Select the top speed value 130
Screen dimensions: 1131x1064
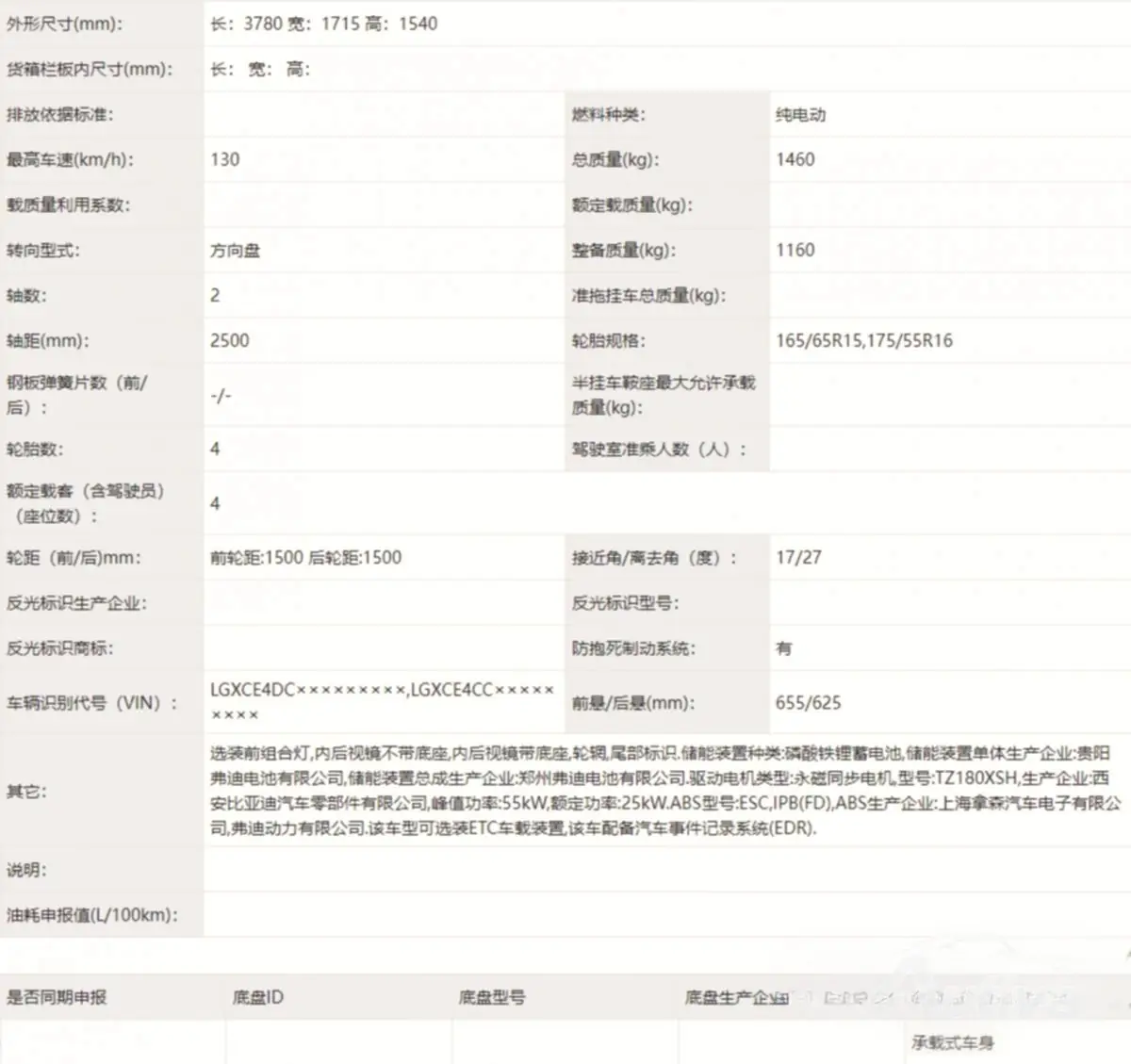point(225,159)
